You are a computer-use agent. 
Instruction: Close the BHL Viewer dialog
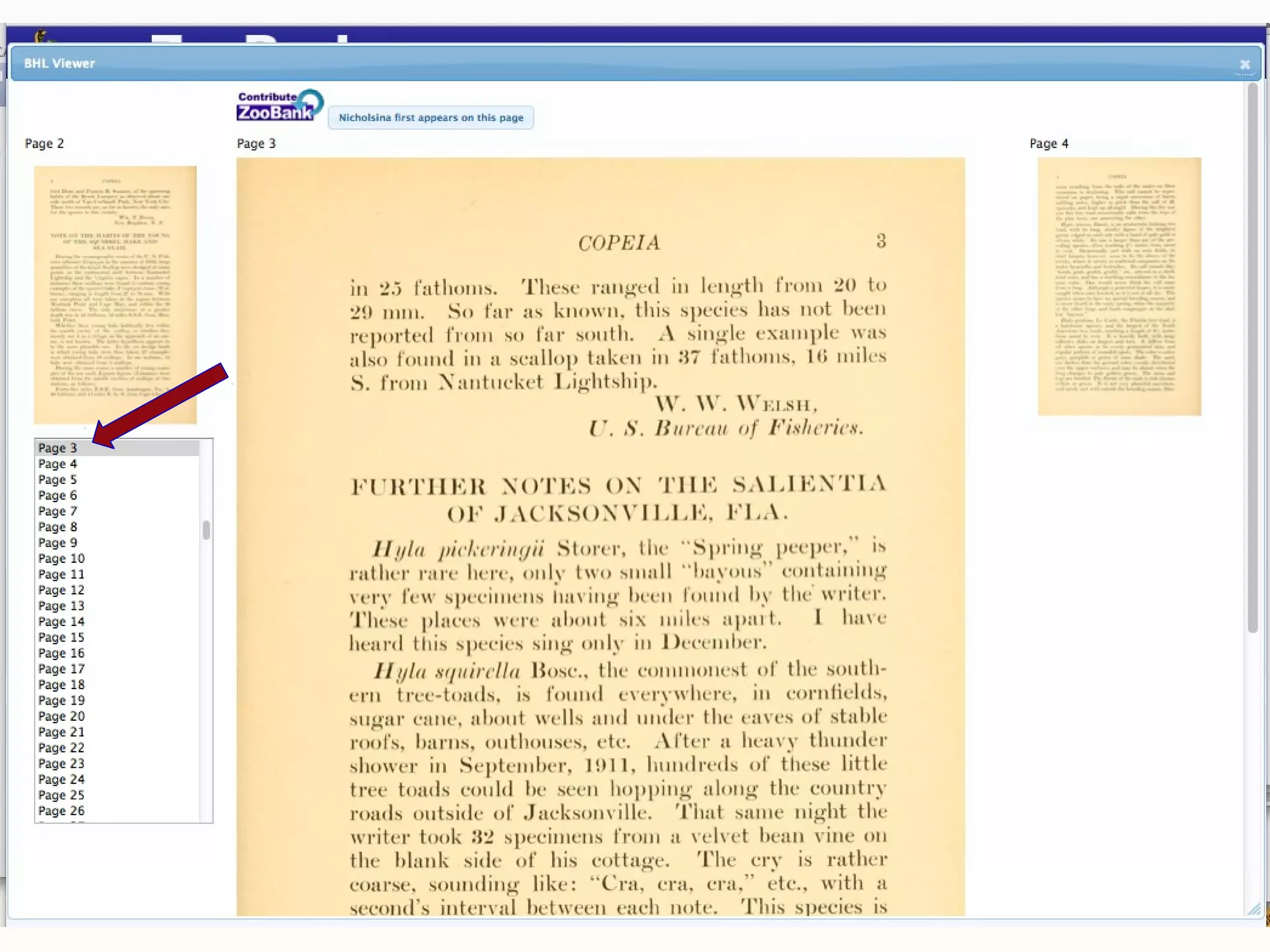1244,64
